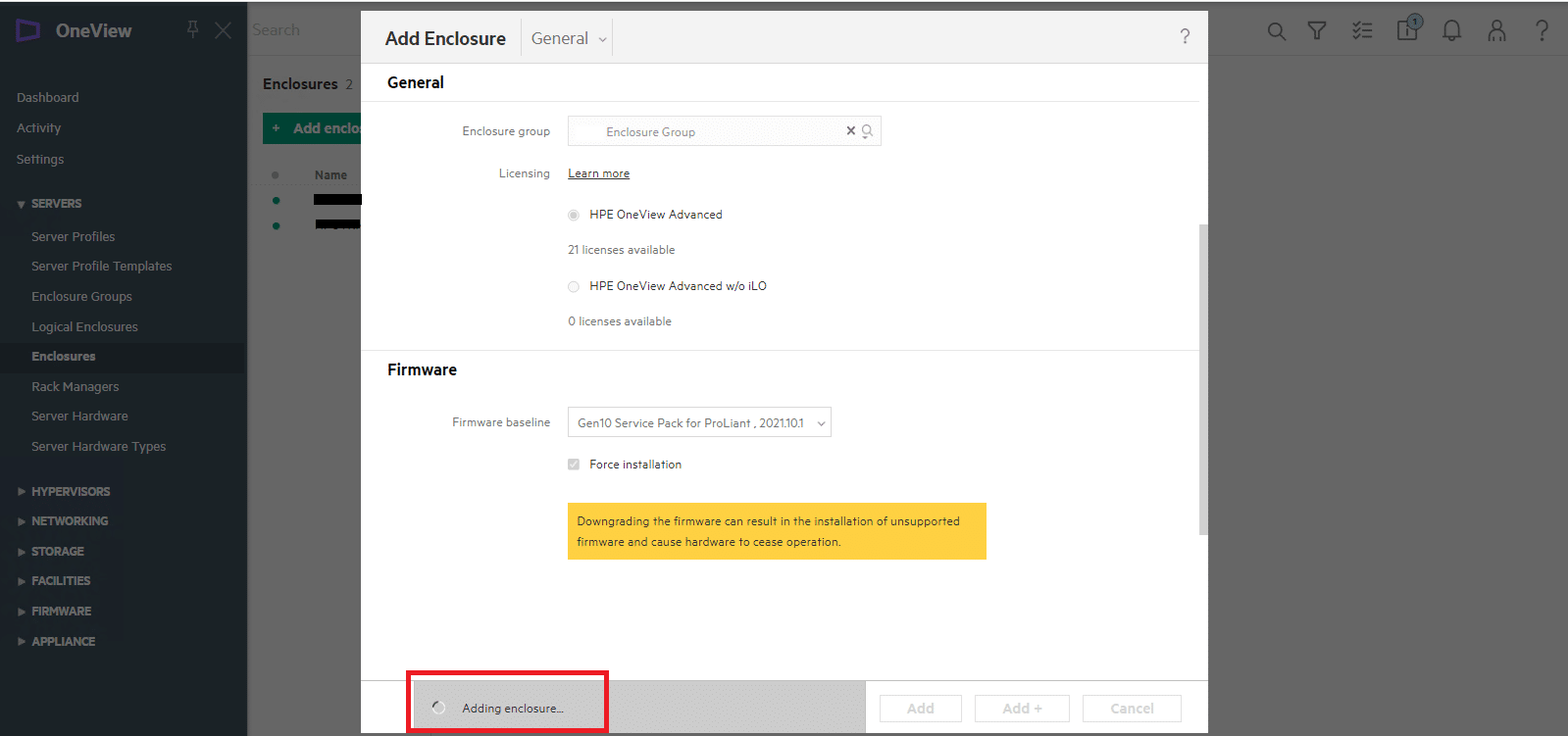Viewport: 1568px width, 736px height.
Task: Open Enclosure Groups
Action: tap(81, 296)
